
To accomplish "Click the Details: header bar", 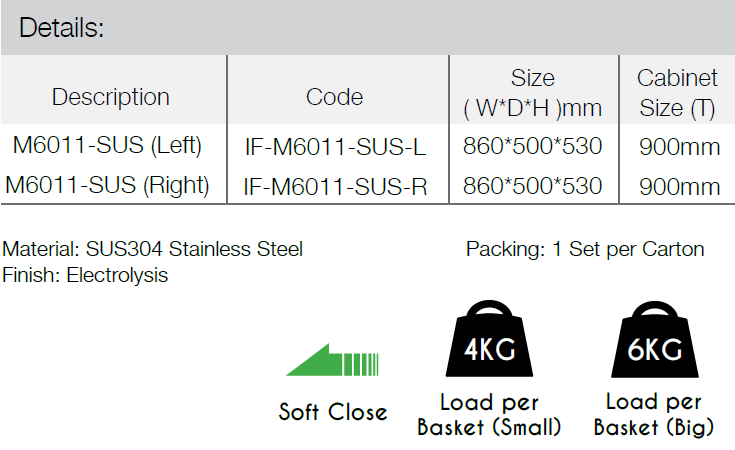I will click(x=368, y=28).
